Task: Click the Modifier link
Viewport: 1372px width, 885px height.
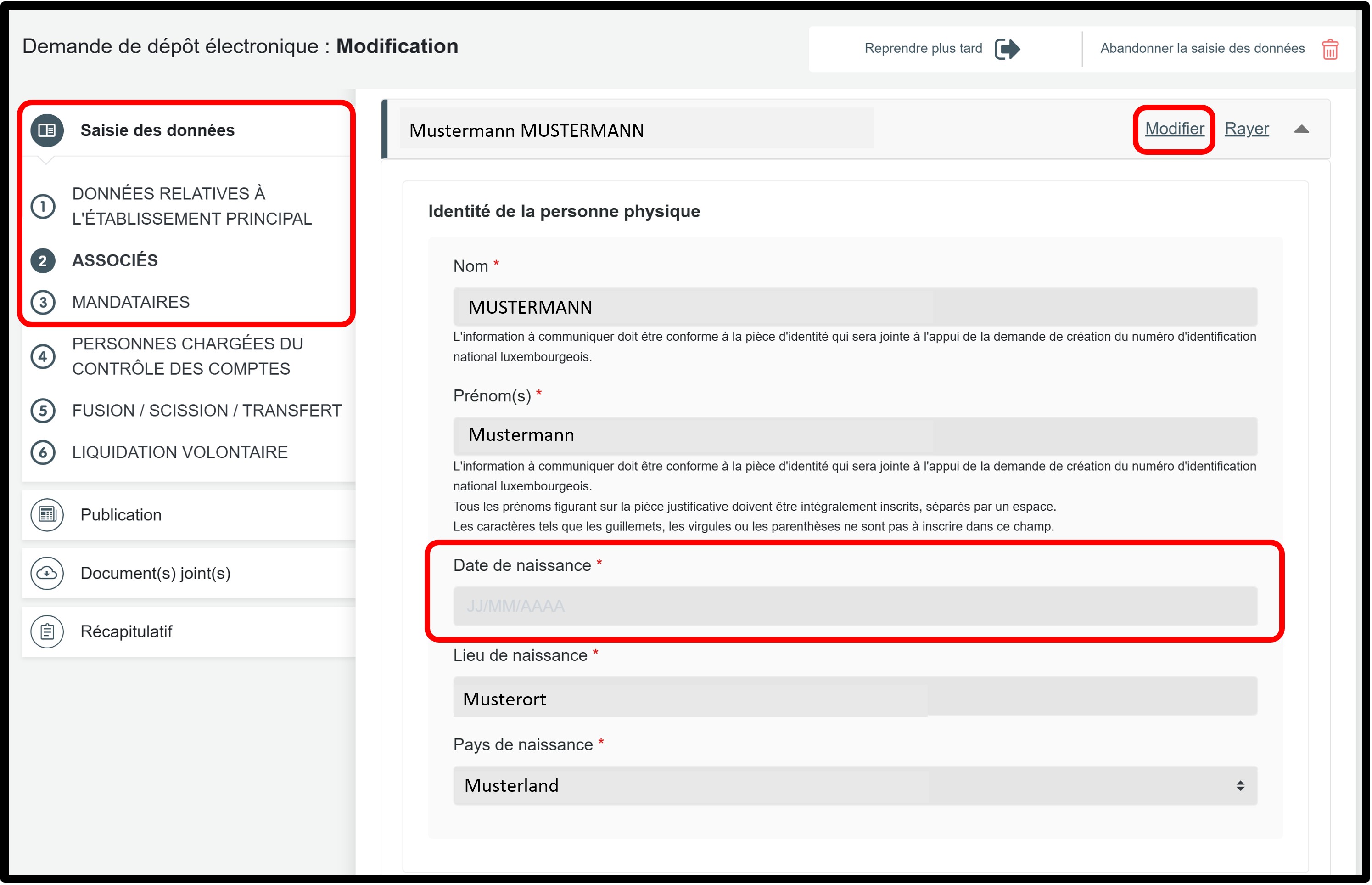Action: [x=1176, y=129]
